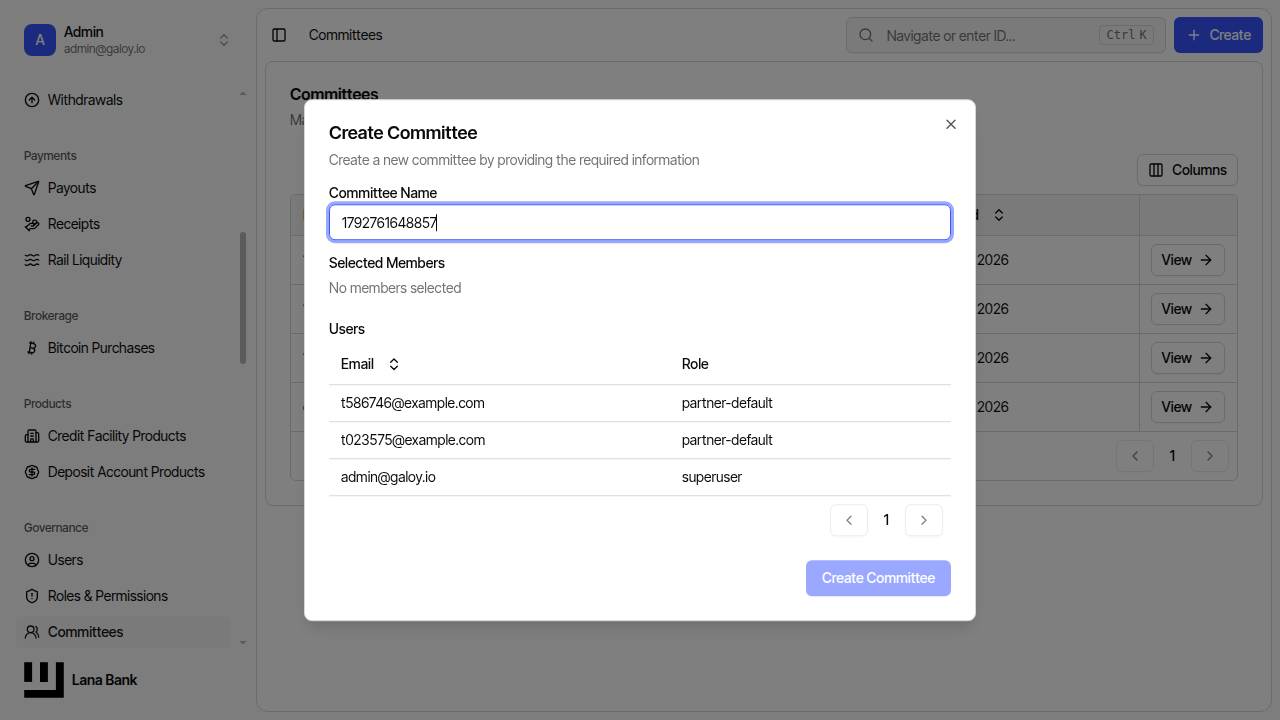Click View button in last committee row

pos(1187,407)
